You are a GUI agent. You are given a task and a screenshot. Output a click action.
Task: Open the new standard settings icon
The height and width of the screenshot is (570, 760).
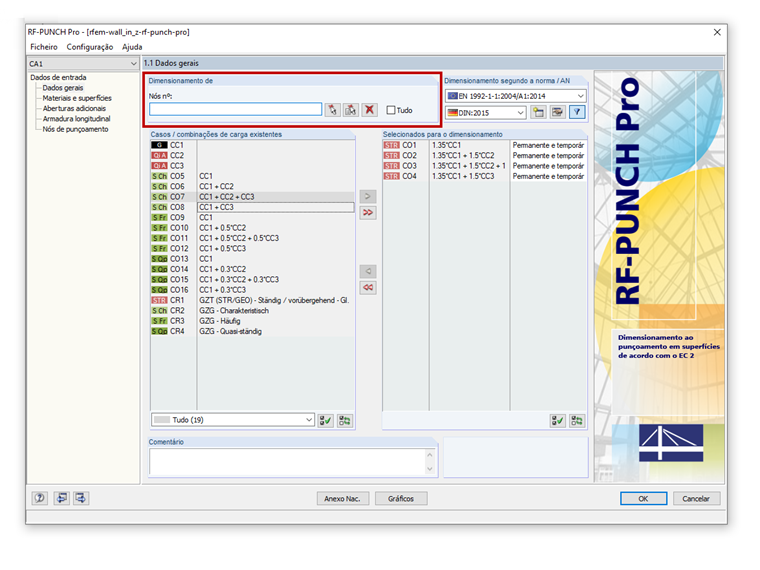tap(538, 112)
